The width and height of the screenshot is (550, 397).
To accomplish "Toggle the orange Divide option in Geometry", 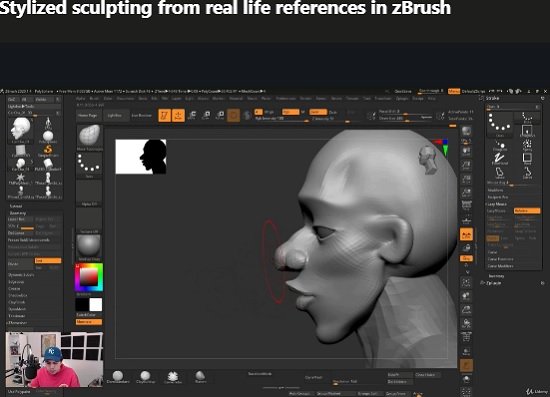I will tap(48, 260).
